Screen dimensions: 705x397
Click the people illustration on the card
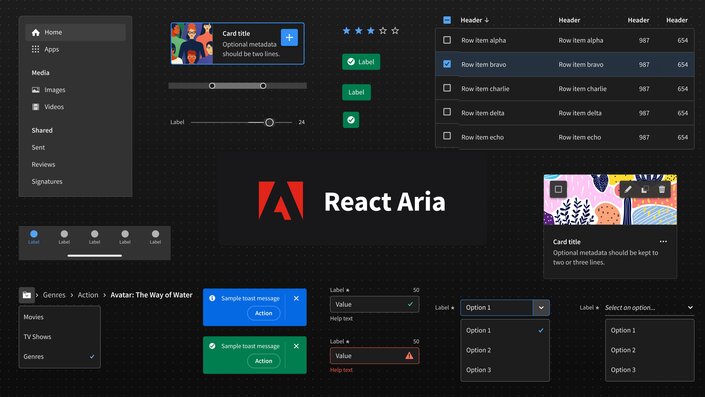tap(192, 44)
